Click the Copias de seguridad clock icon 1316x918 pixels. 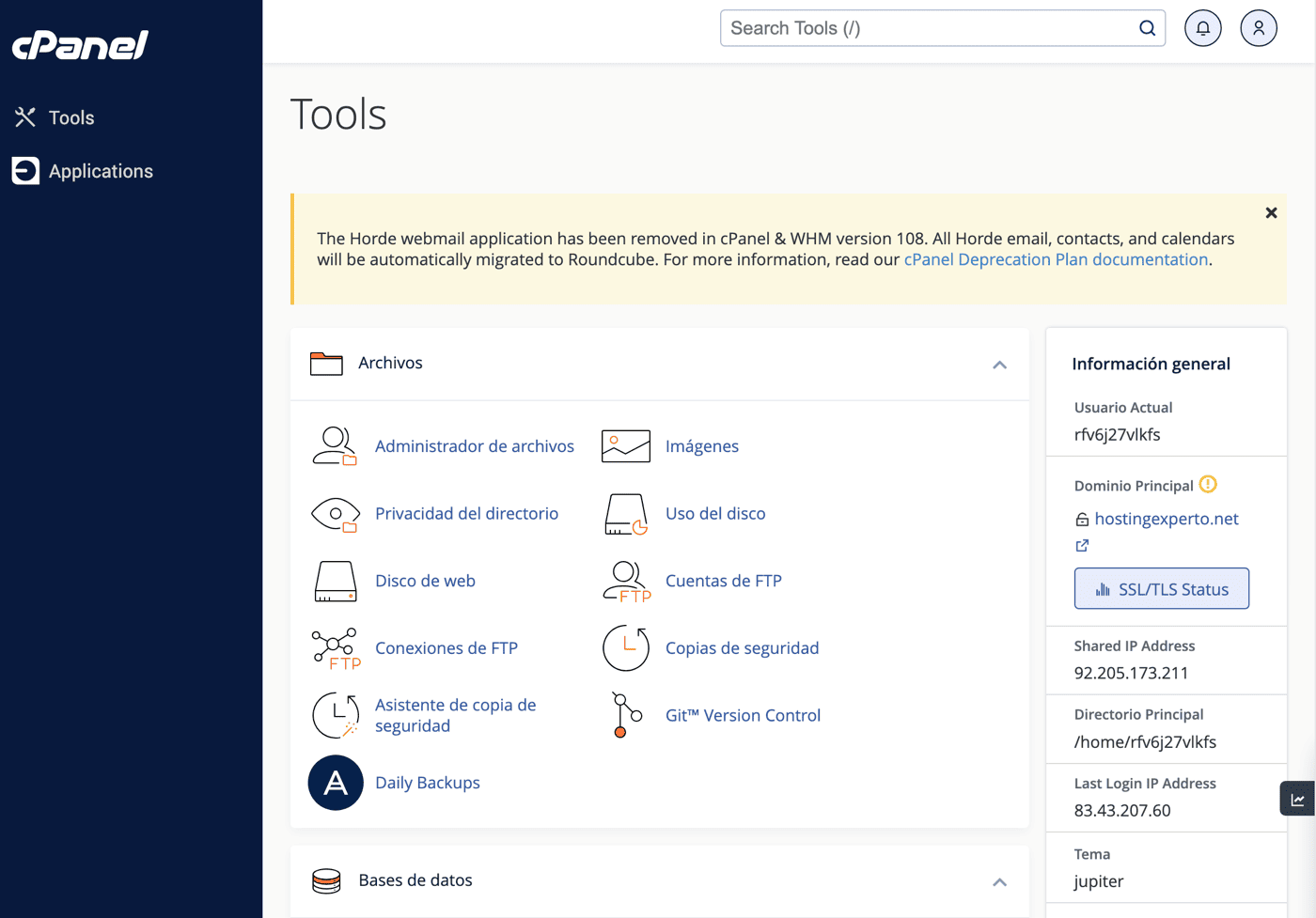pos(626,648)
